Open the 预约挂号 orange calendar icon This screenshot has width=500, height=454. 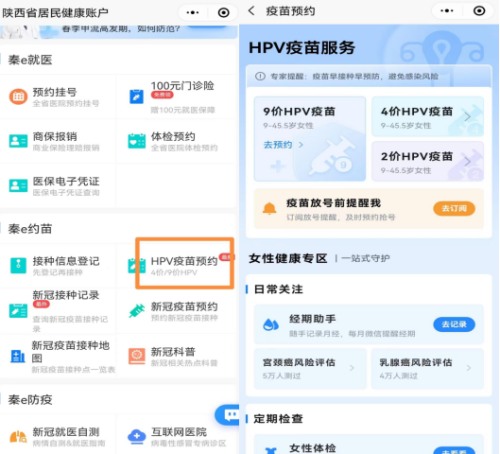click(x=18, y=97)
